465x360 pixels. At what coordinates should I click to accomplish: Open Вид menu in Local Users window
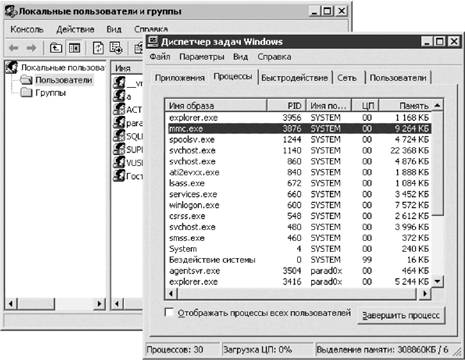click(x=114, y=29)
